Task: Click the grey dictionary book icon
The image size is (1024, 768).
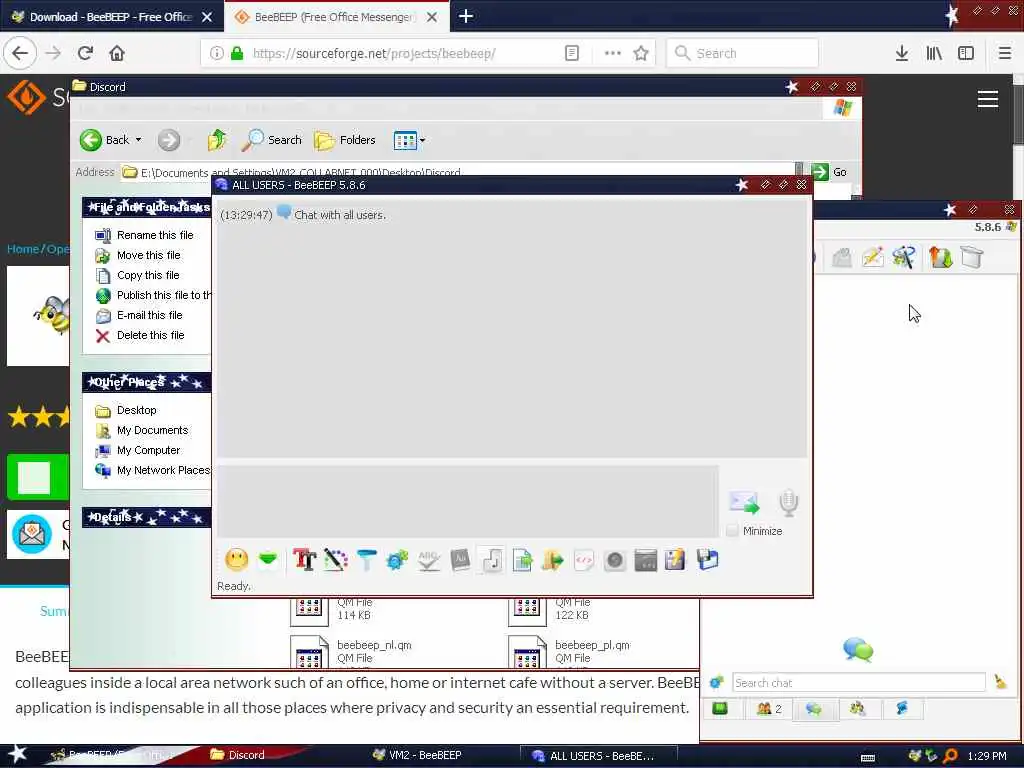Action: click(460, 560)
